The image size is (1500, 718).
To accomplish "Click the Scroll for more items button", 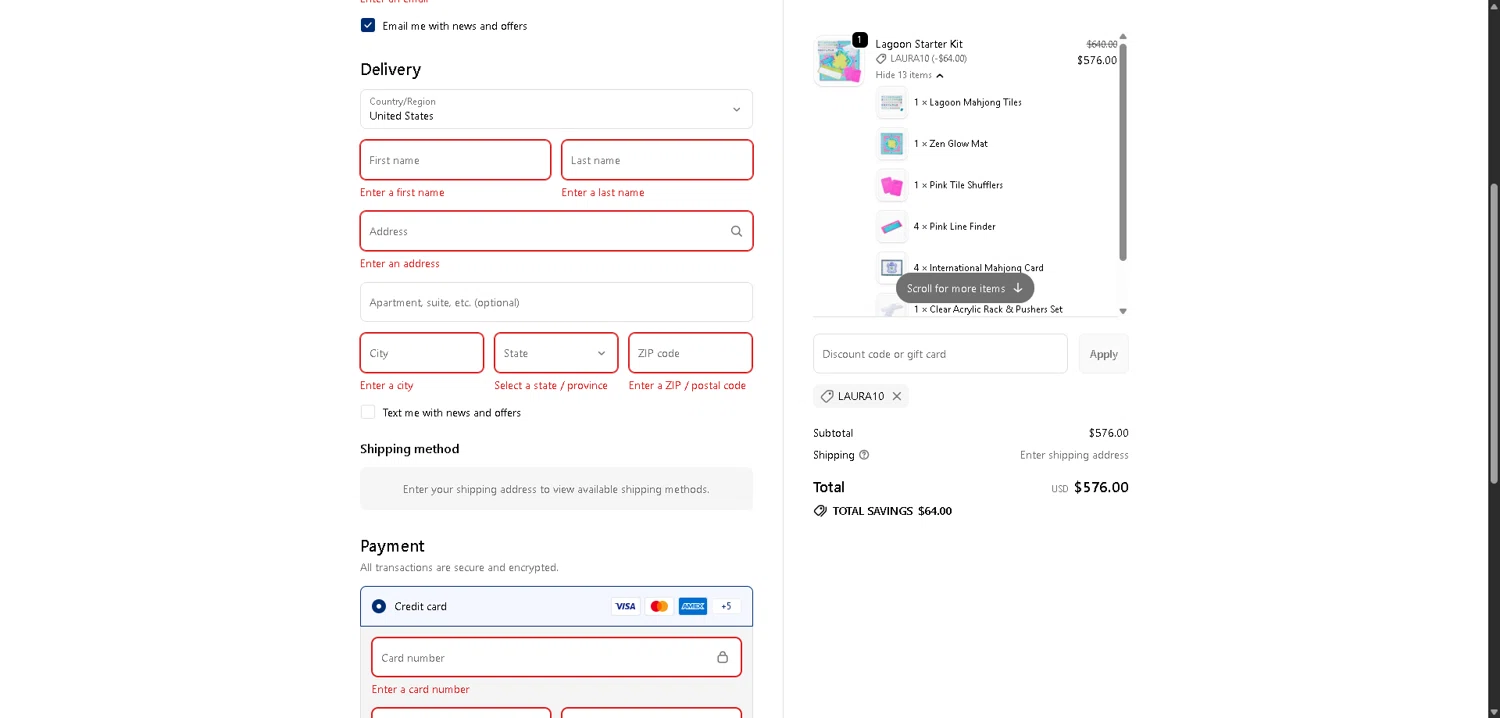I will tap(964, 288).
